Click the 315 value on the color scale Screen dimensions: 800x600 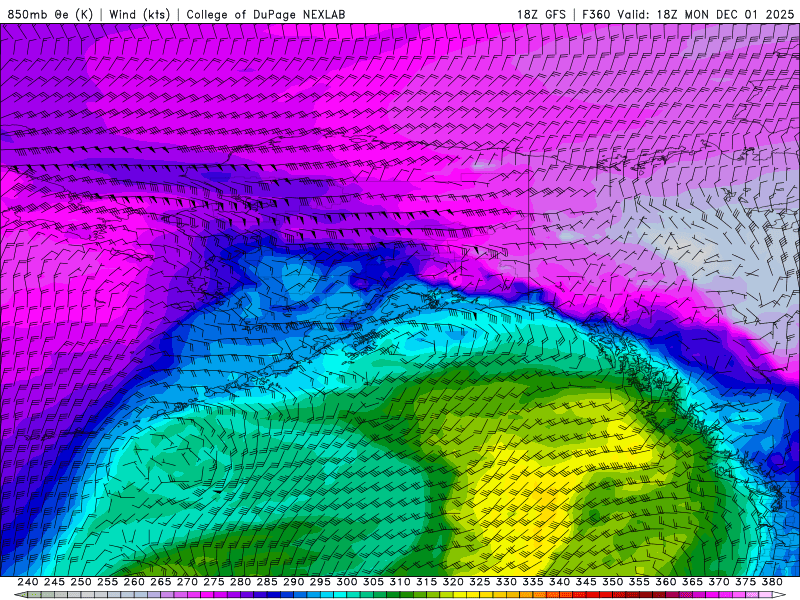click(x=427, y=582)
